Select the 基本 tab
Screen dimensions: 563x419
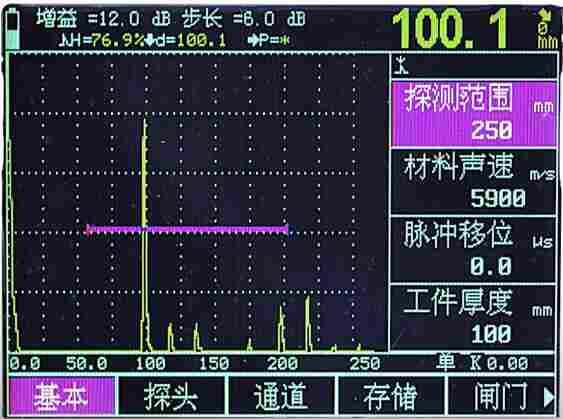pos(62,396)
